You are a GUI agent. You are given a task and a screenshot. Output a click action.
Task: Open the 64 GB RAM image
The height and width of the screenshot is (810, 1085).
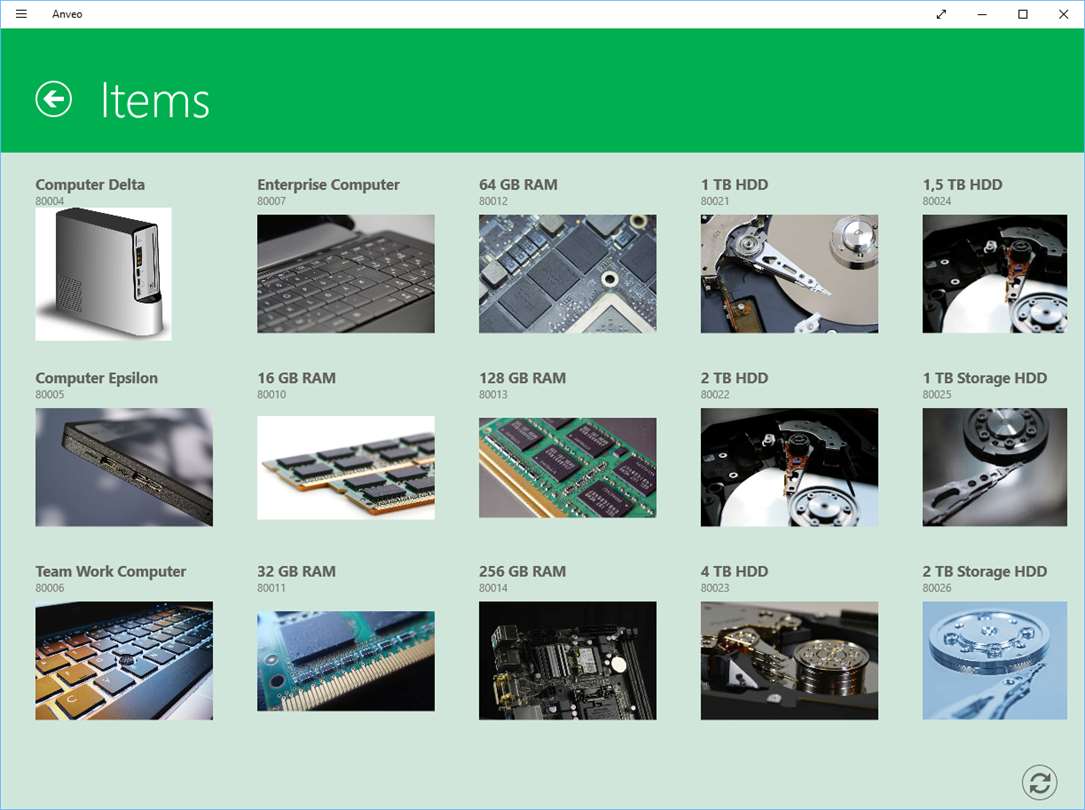click(x=567, y=274)
